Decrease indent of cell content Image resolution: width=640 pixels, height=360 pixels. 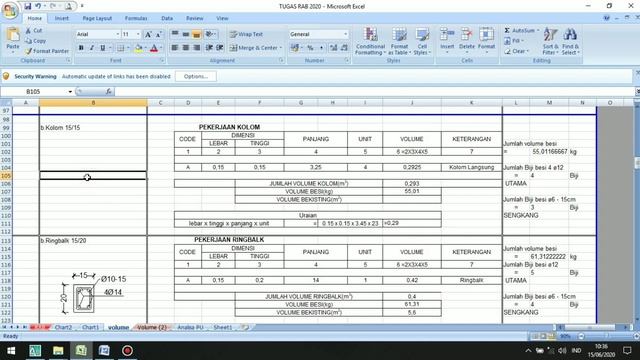(x=209, y=48)
